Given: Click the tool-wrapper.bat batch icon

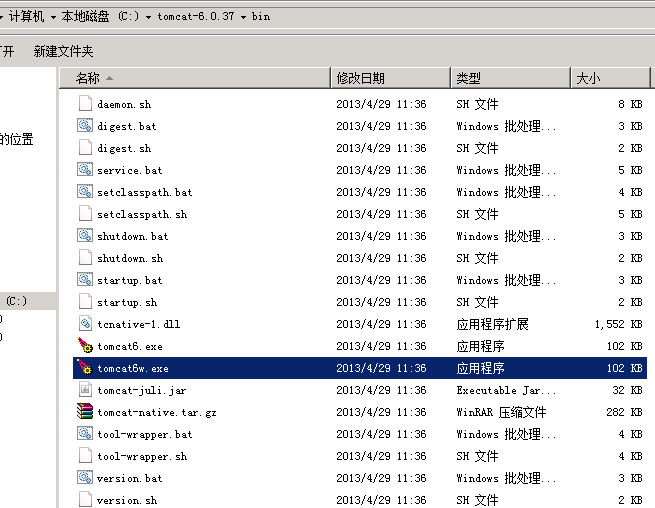Looking at the screenshot, I should pyautogui.click(x=85, y=434).
